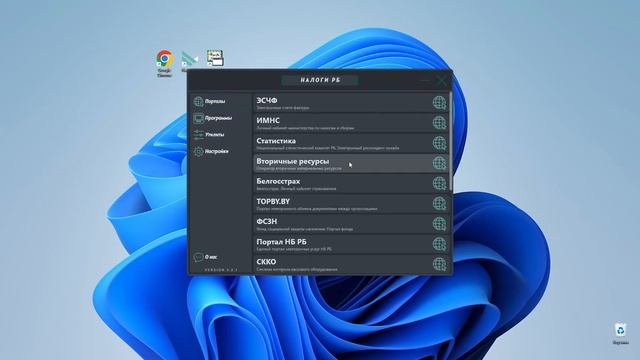Launch the globe icon in Статистика row
This screenshot has height=360, width=640.
pyautogui.click(x=439, y=143)
